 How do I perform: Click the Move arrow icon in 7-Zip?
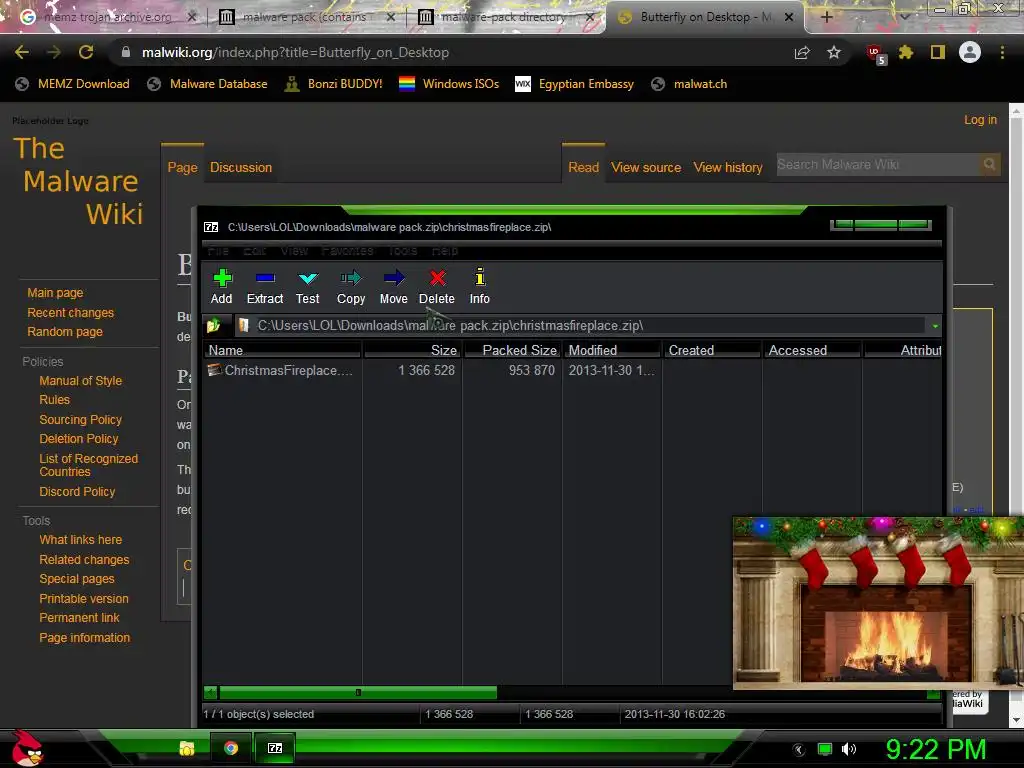tap(394, 287)
